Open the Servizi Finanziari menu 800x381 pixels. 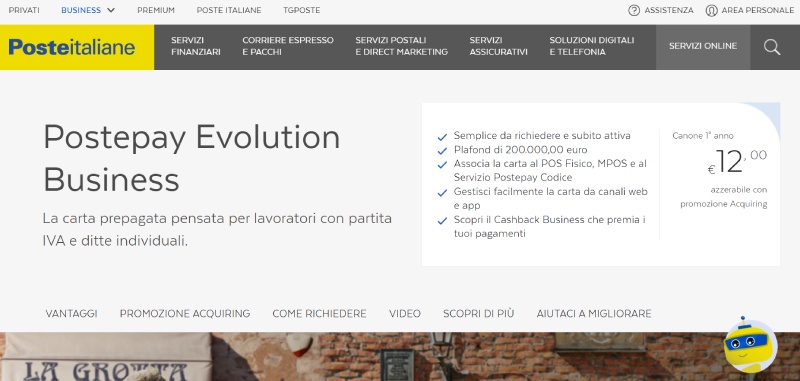tap(196, 46)
